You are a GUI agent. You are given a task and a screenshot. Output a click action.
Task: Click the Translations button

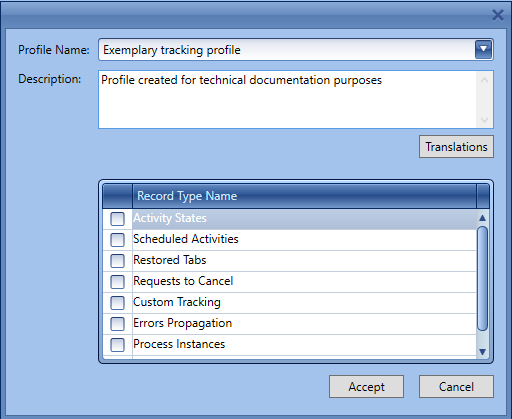pyautogui.click(x=456, y=147)
